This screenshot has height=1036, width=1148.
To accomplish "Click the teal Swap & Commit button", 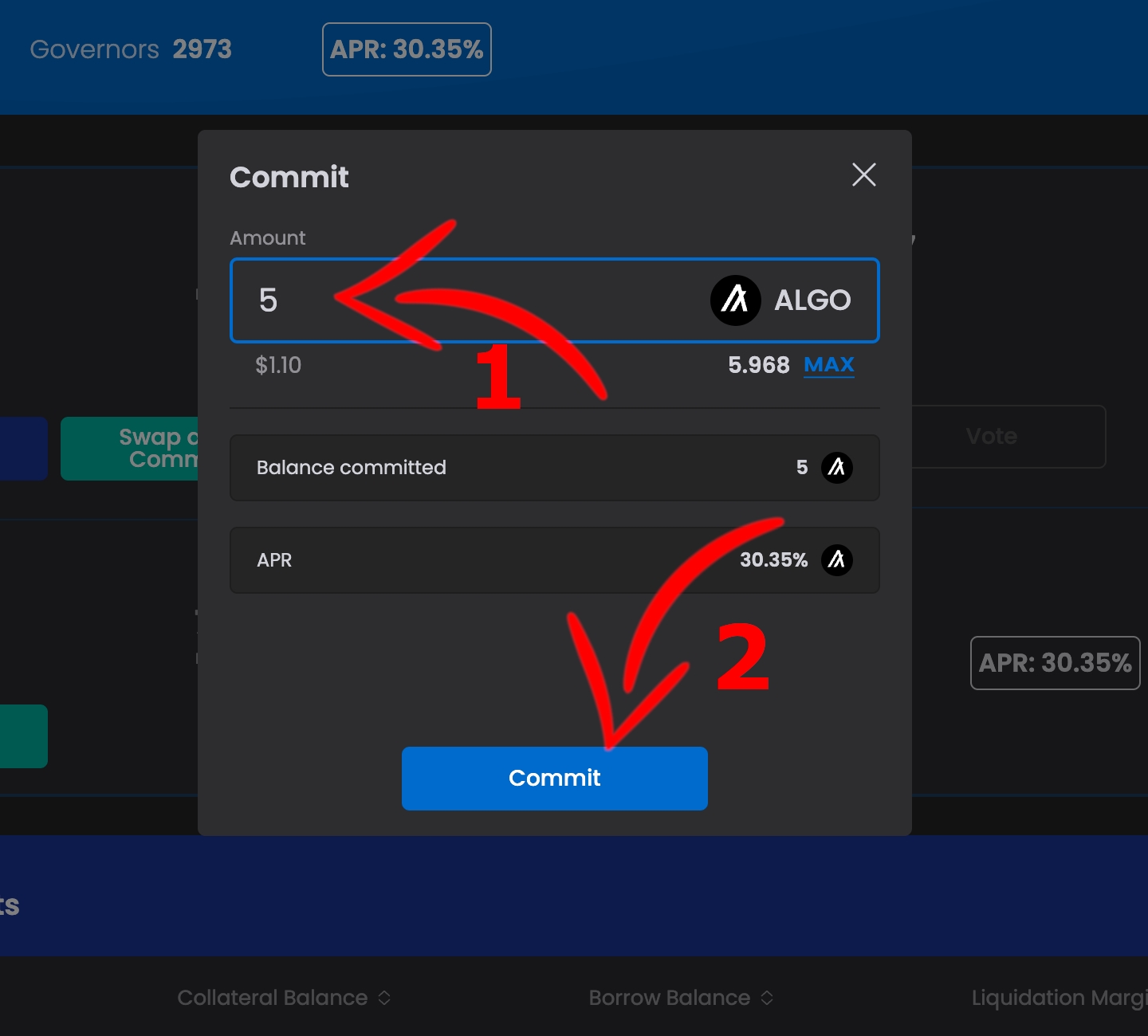I will (130, 448).
